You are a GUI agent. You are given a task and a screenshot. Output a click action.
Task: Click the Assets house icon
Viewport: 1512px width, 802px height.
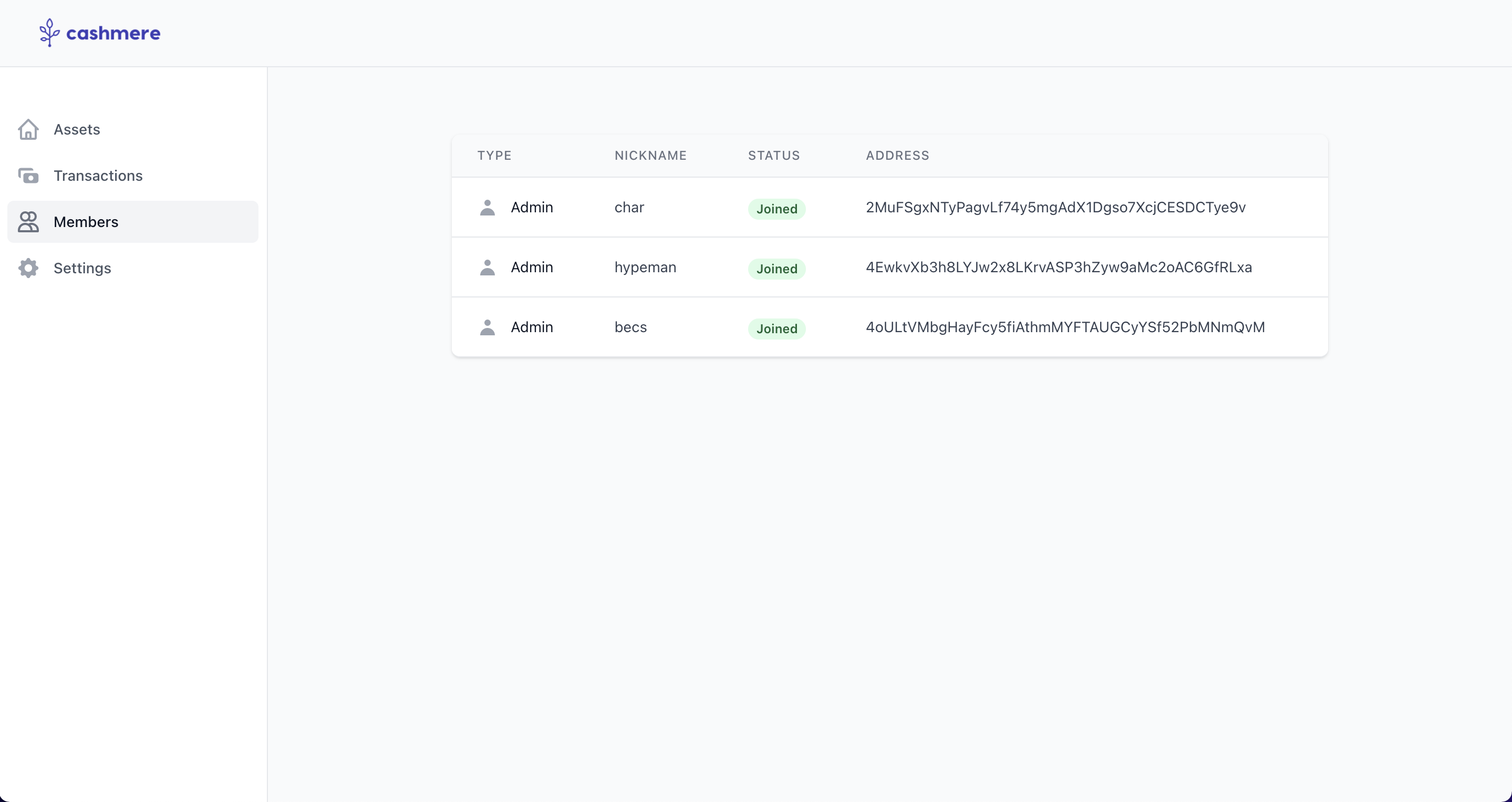coord(28,129)
